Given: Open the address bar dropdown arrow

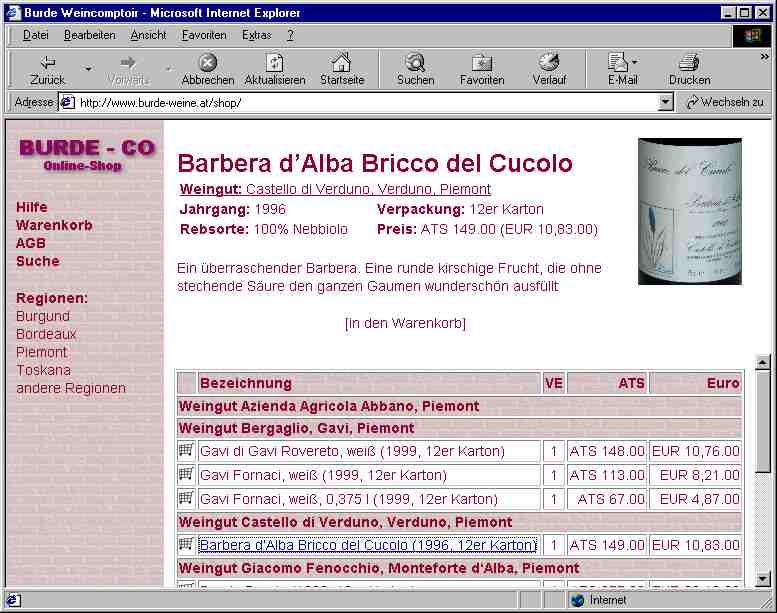Looking at the screenshot, I should (x=666, y=103).
